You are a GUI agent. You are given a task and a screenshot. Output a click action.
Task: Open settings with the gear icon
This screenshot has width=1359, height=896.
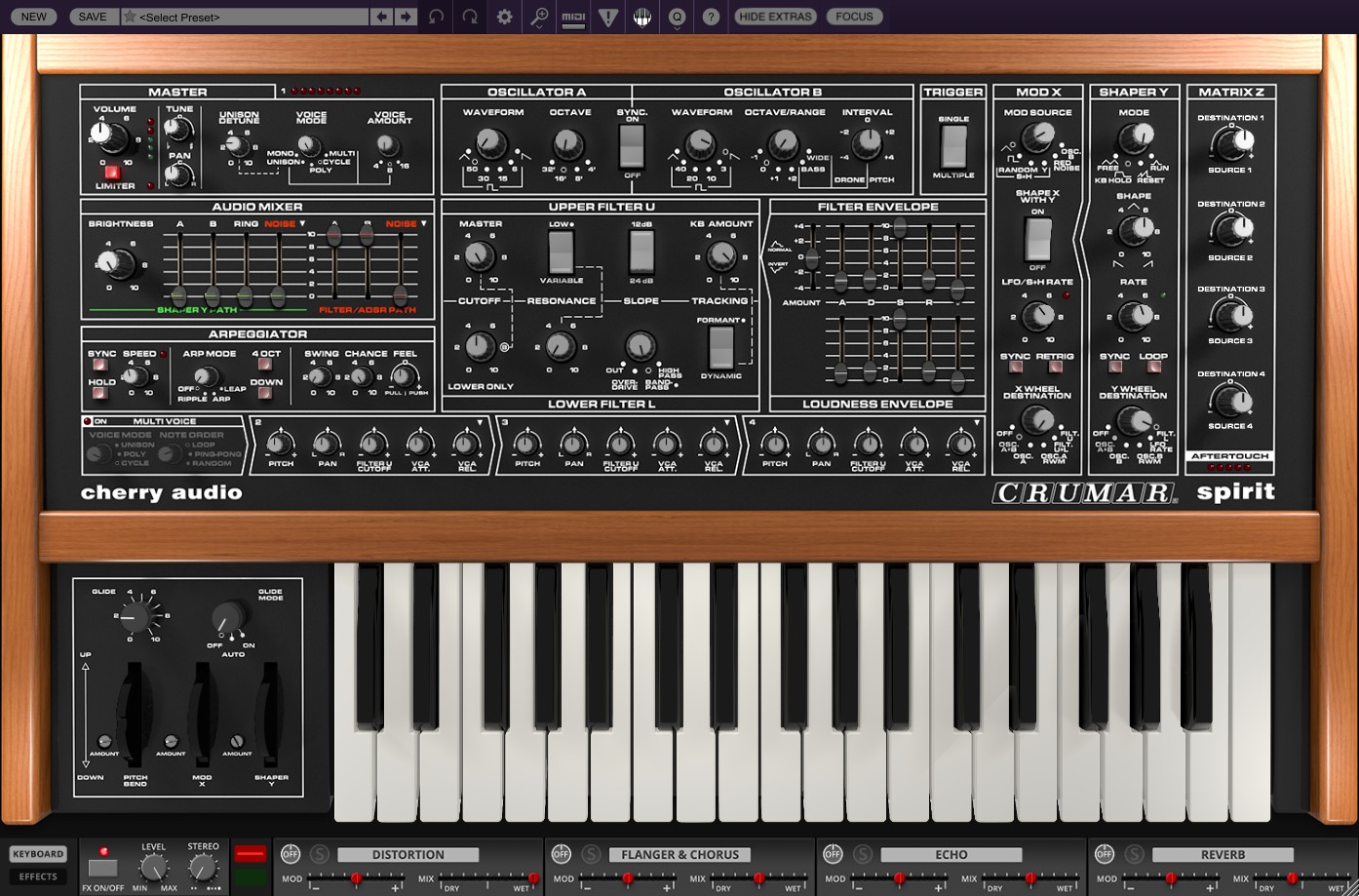click(x=504, y=17)
